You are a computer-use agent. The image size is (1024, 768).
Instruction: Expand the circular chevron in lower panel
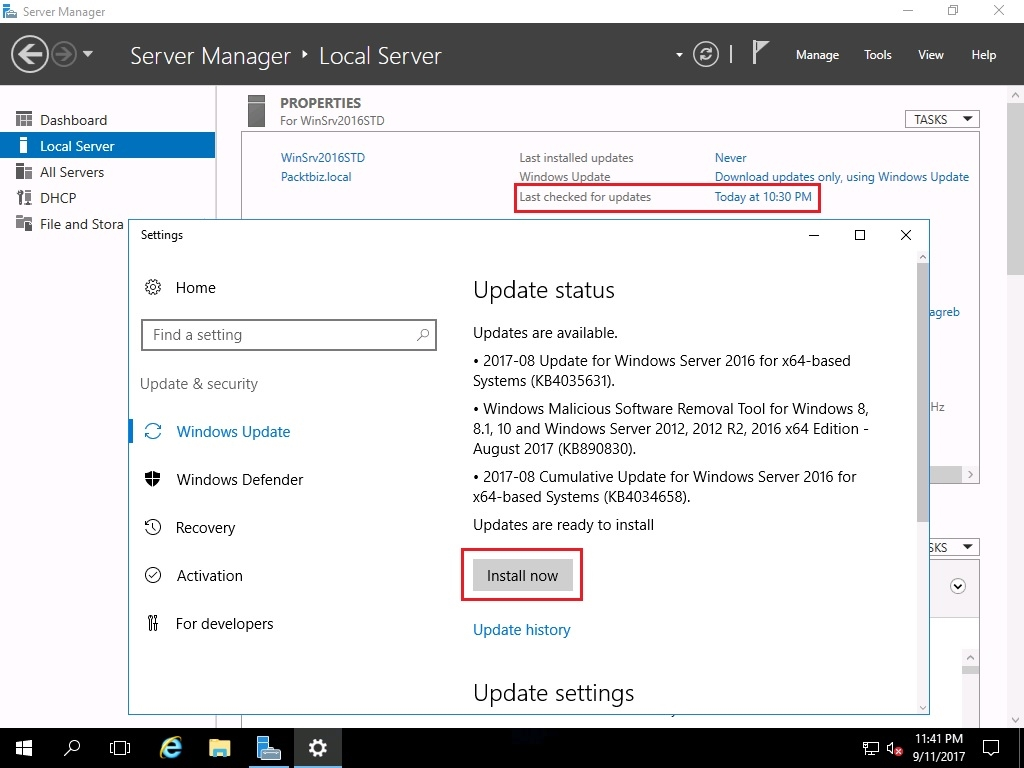[958, 587]
